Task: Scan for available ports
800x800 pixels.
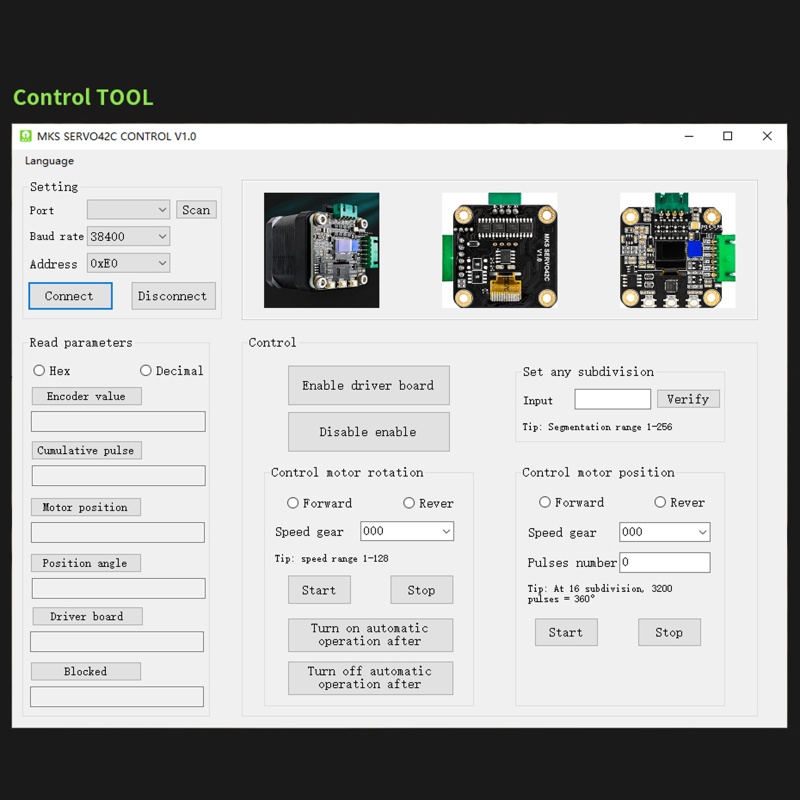Action: click(x=195, y=209)
